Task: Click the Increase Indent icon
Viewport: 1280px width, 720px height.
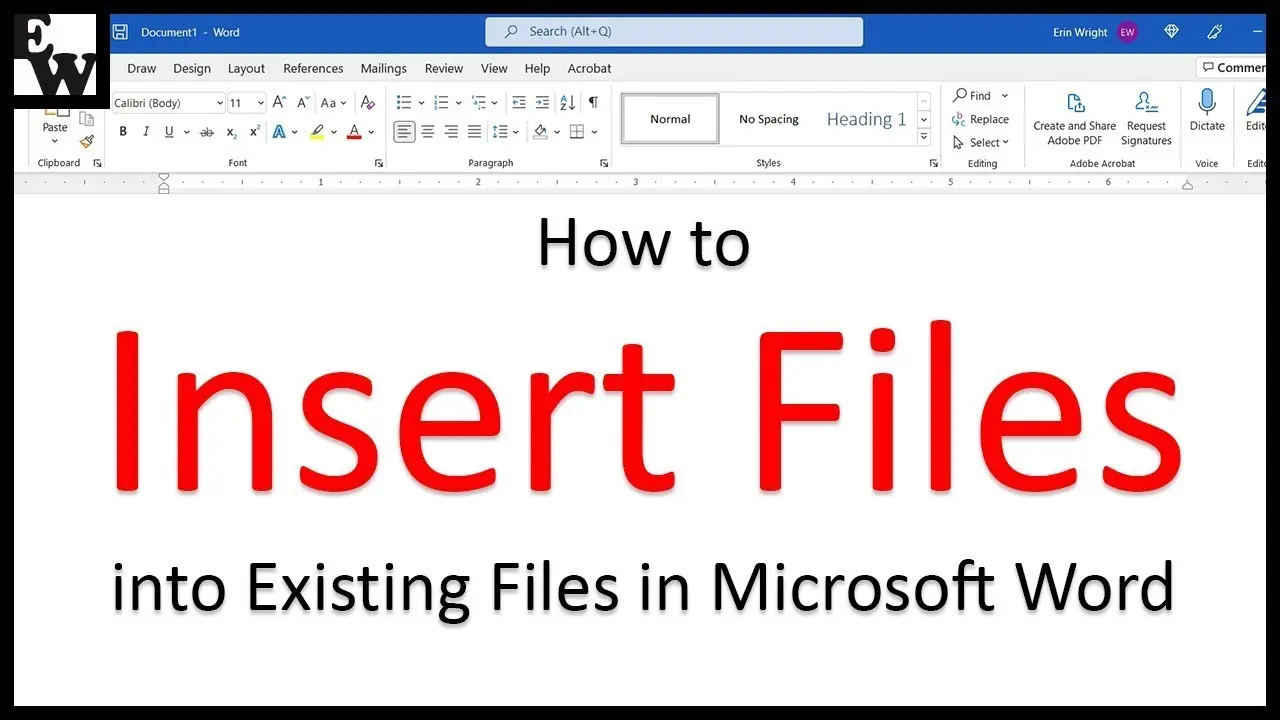Action: (542, 102)
